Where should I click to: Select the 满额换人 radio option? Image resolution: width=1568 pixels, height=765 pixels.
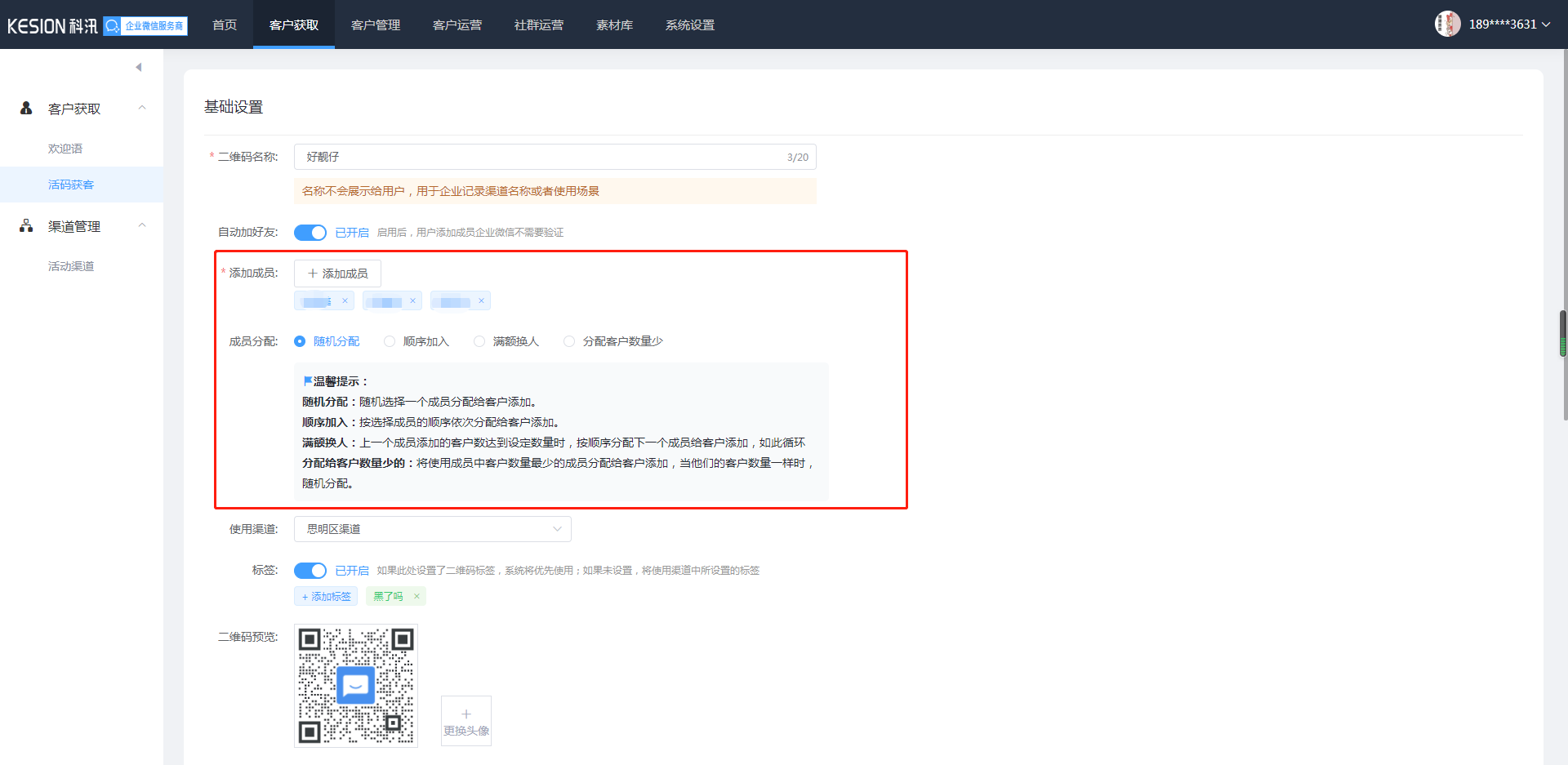pos(479,341)
